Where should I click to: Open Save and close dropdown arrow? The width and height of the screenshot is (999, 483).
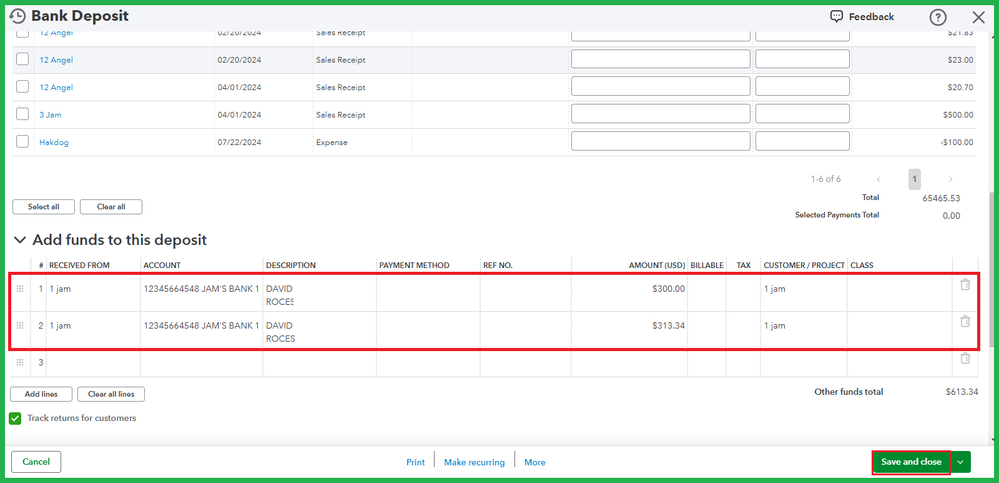tap(961, 462)
